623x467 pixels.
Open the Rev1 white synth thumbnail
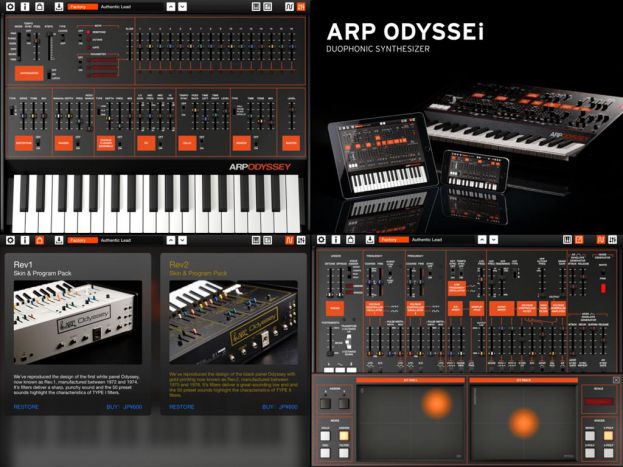point(78,322)
